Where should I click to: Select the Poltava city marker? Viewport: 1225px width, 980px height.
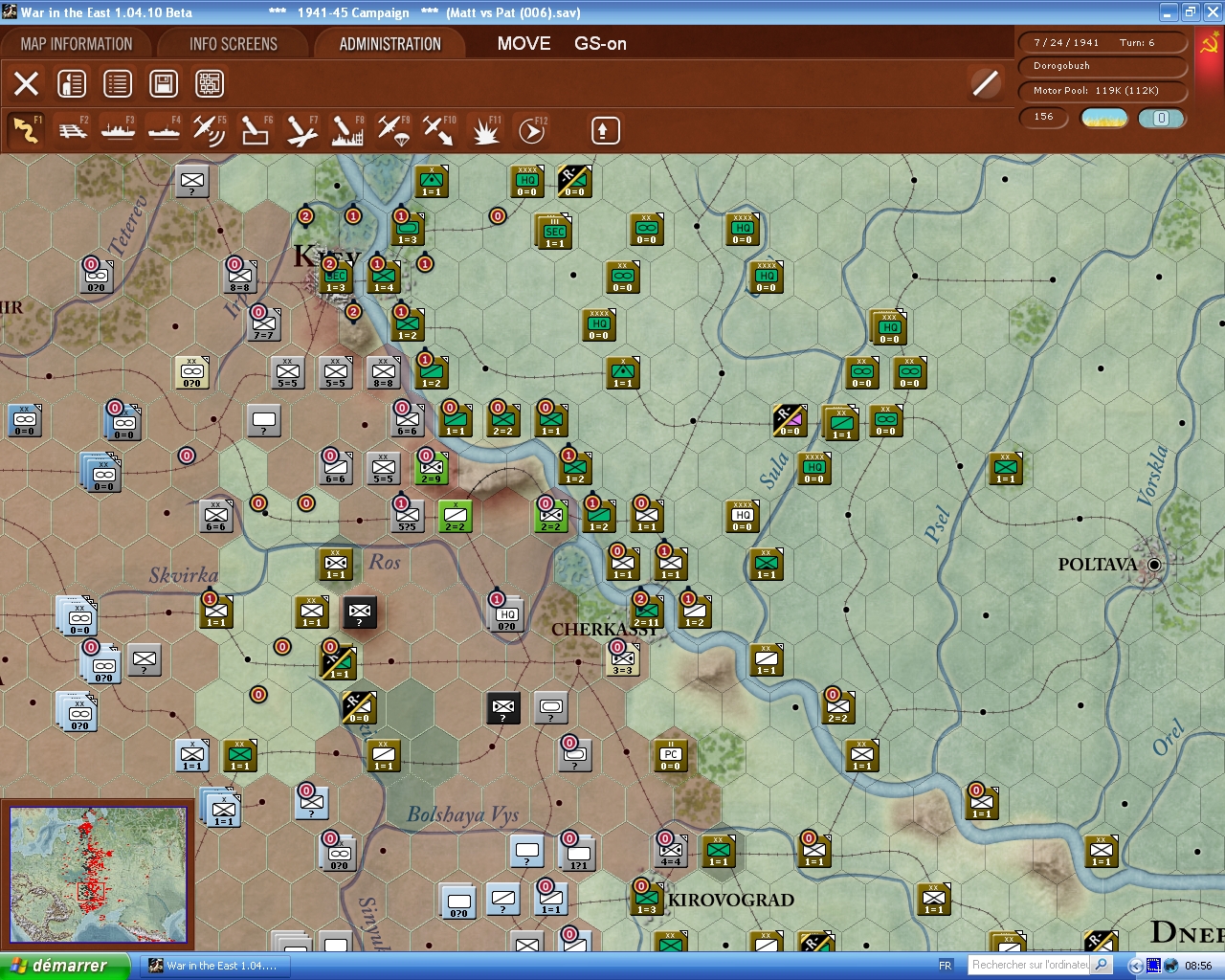point(1154,565)
